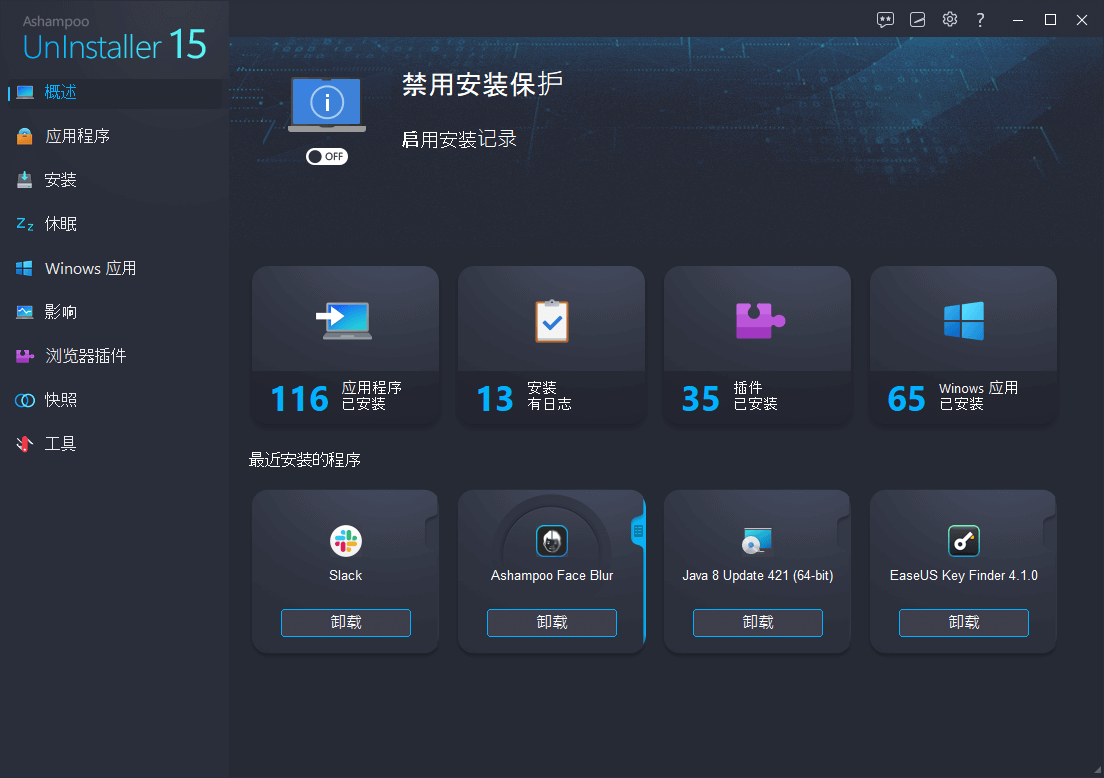The image size is (1104, 778).
Task: Open the feedback chat icon
Action: coord(885,20)
